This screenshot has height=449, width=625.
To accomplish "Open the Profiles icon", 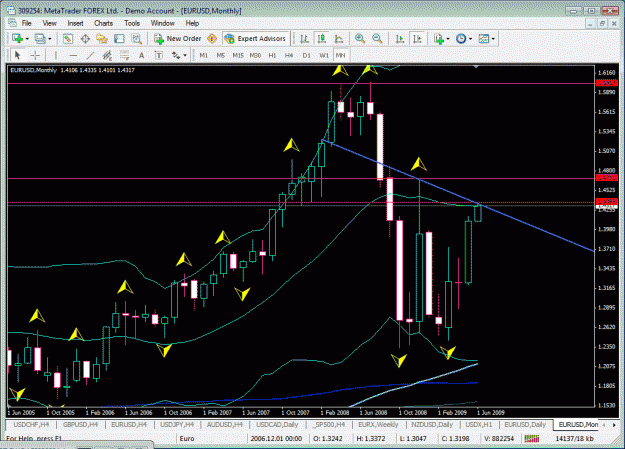I will pos(40,39).
